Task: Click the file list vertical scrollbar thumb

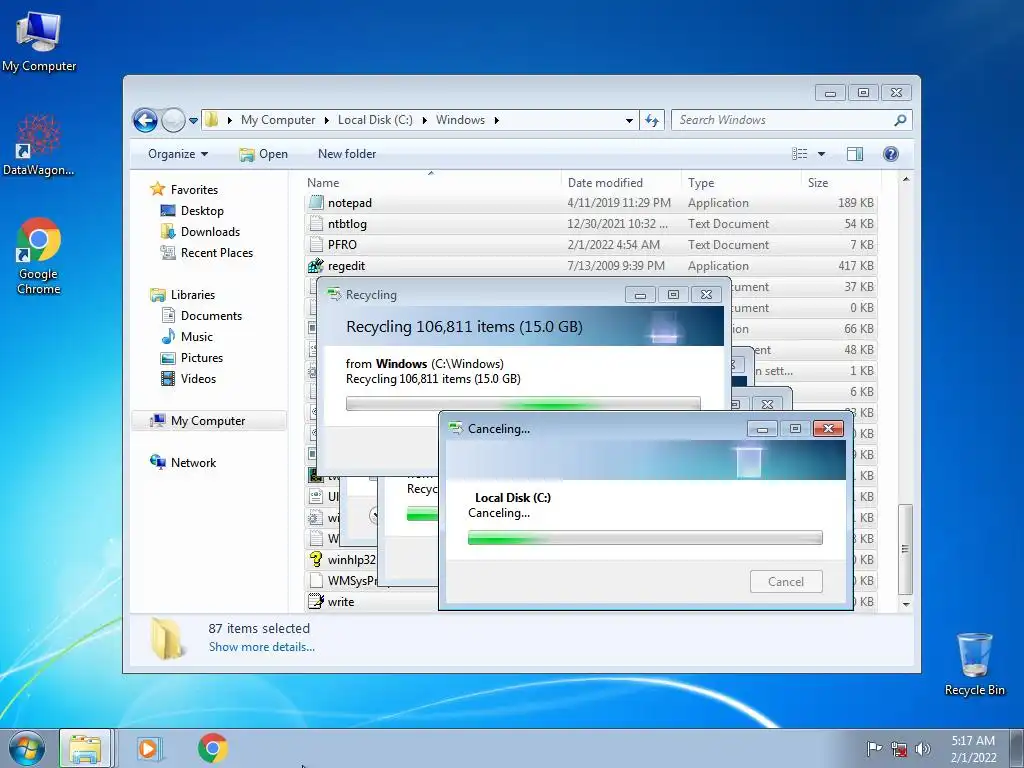Action: tap(905, 549)
